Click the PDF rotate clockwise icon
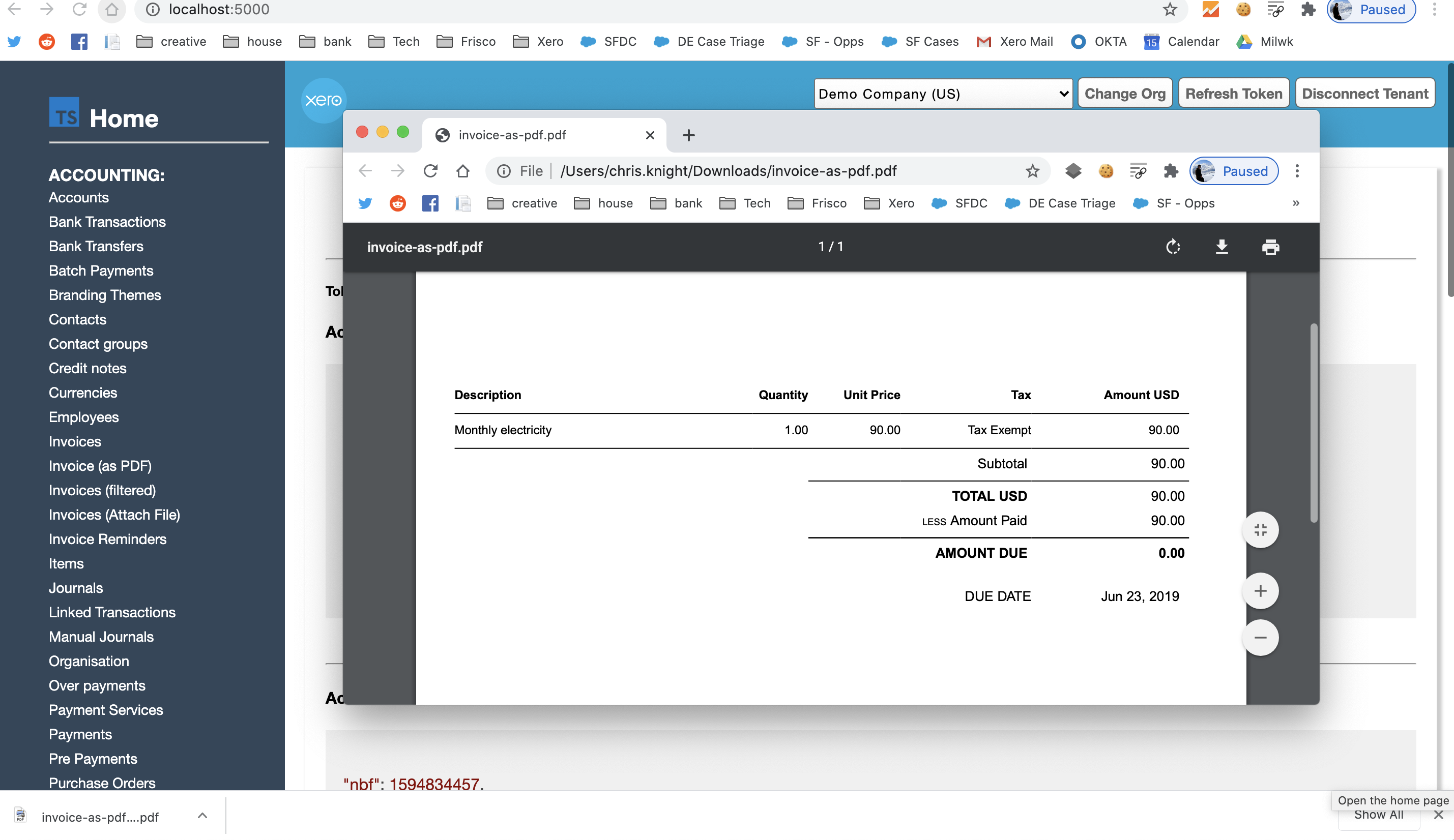 tap(1173, 247)
